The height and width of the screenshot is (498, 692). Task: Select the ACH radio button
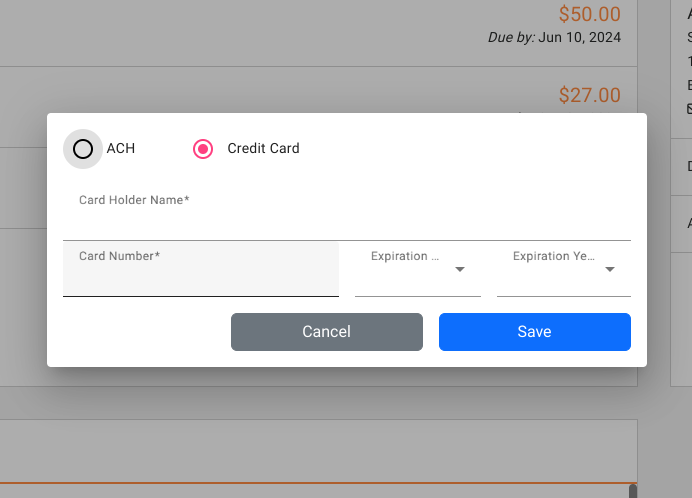(83, 149)
